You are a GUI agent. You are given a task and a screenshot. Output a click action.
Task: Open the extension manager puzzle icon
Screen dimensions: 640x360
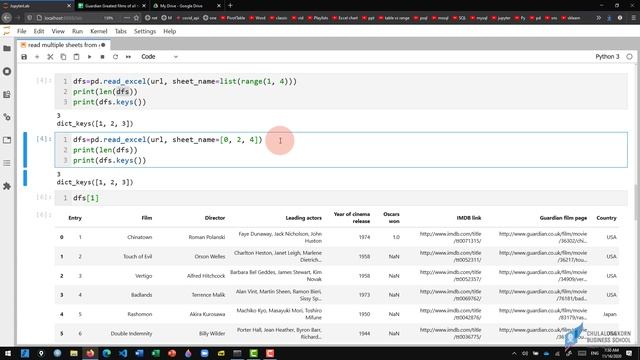pyautogui.click(x=7, y=186)
